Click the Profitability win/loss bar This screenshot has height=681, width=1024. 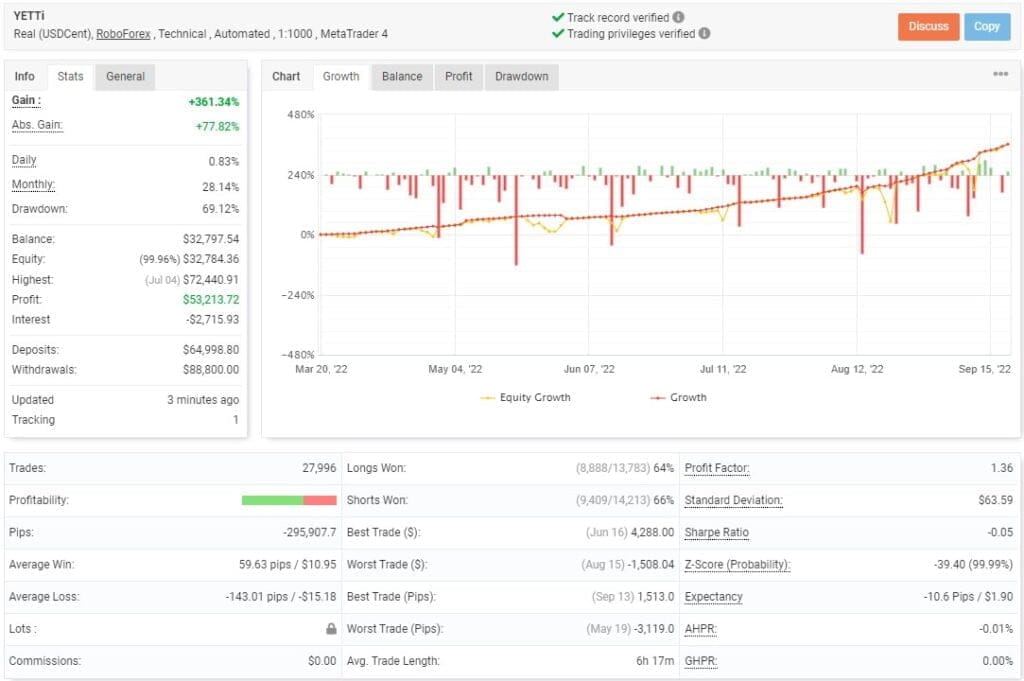pos(289,500)
